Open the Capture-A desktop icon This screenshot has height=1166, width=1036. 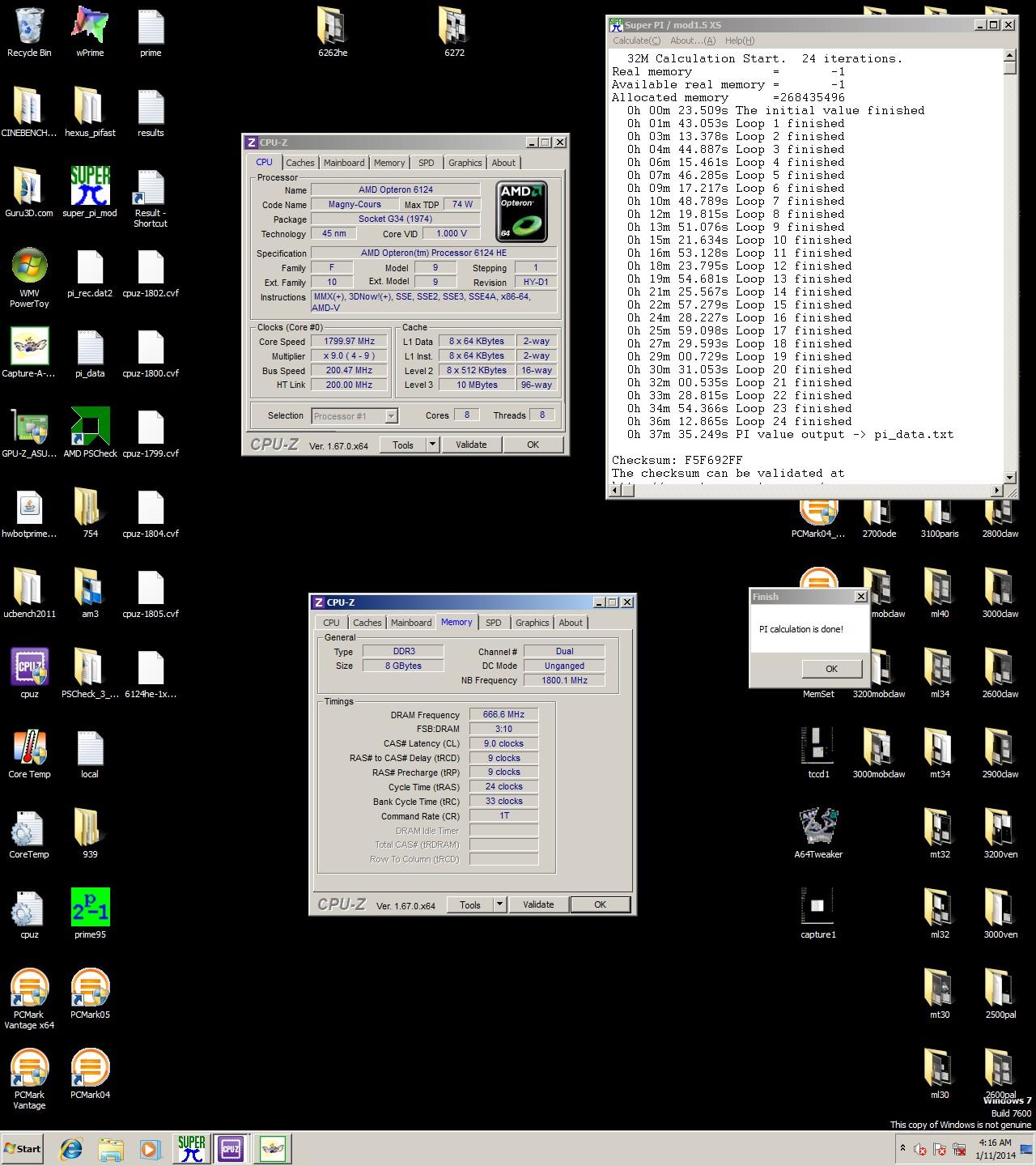29,352
